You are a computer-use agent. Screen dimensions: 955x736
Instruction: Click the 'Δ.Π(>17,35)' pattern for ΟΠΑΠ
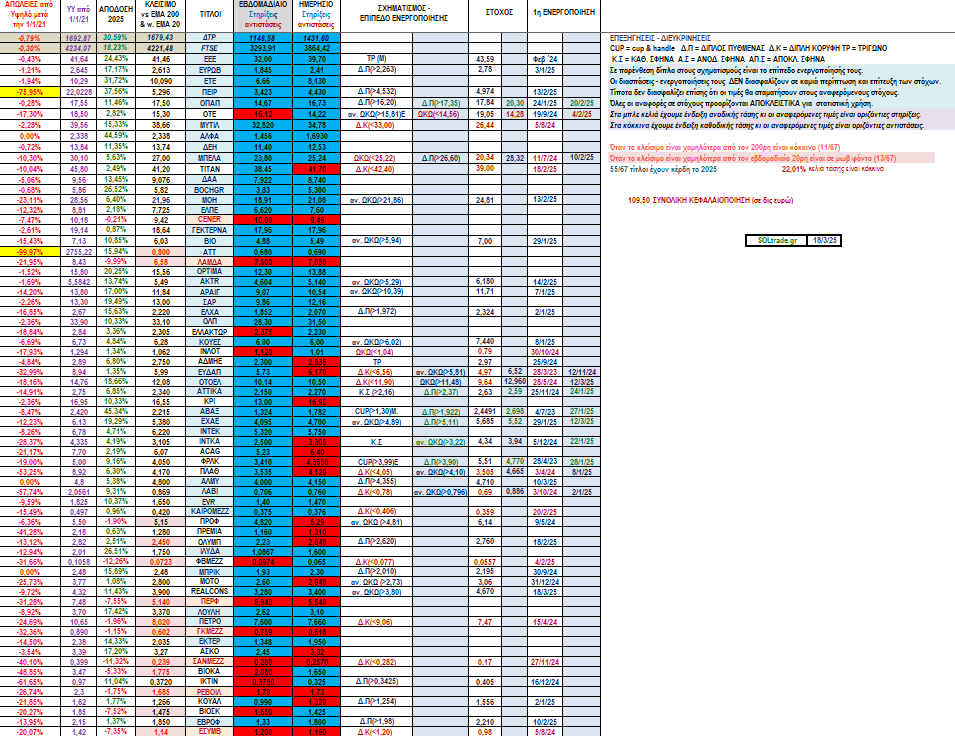(x=440, y=104)
